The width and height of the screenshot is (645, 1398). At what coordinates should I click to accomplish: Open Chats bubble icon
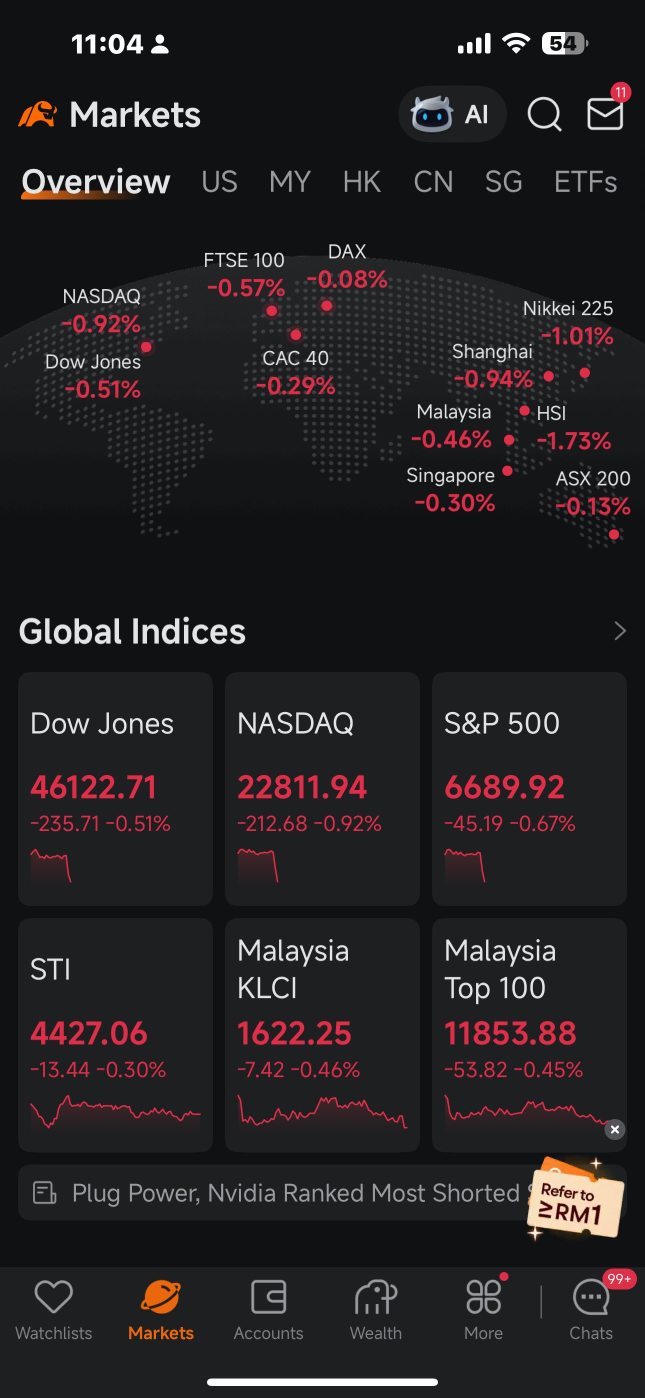point(591,1311)
